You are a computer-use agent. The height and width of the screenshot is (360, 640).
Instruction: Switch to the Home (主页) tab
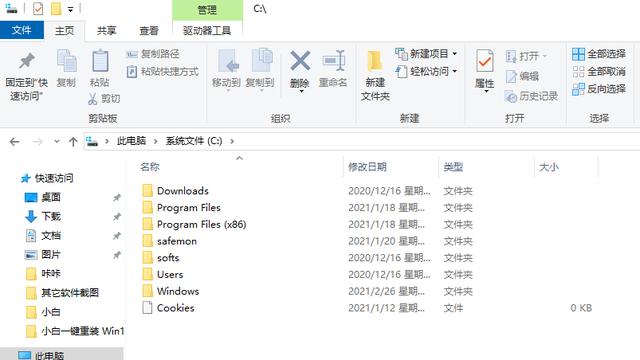[64, 31]
